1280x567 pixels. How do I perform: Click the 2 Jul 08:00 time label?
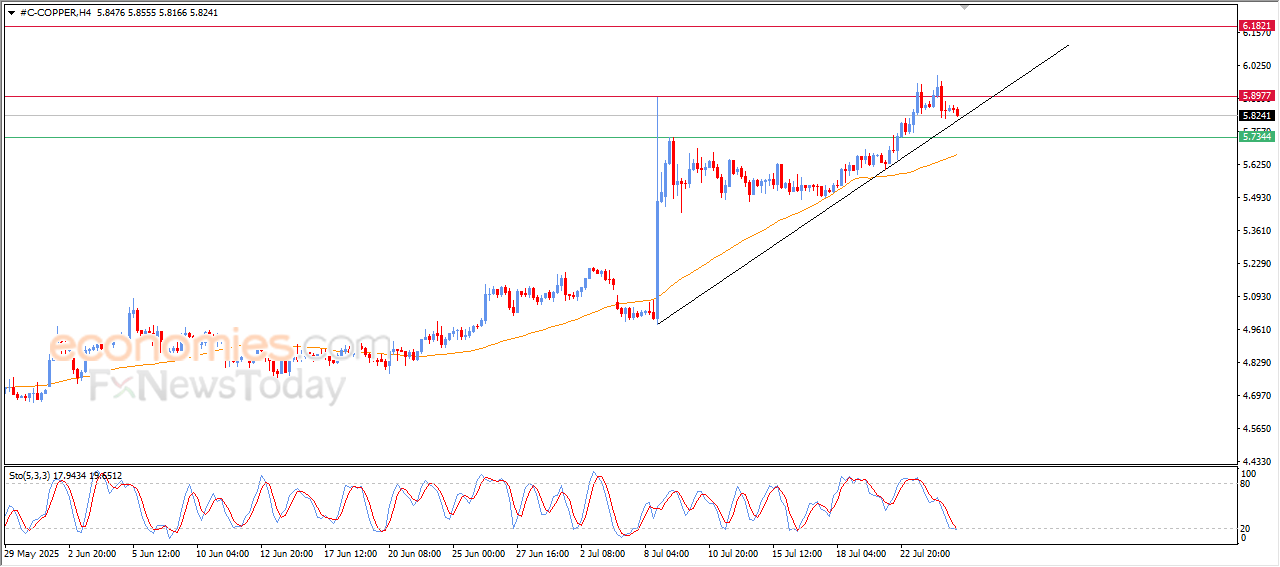[605, 552]
